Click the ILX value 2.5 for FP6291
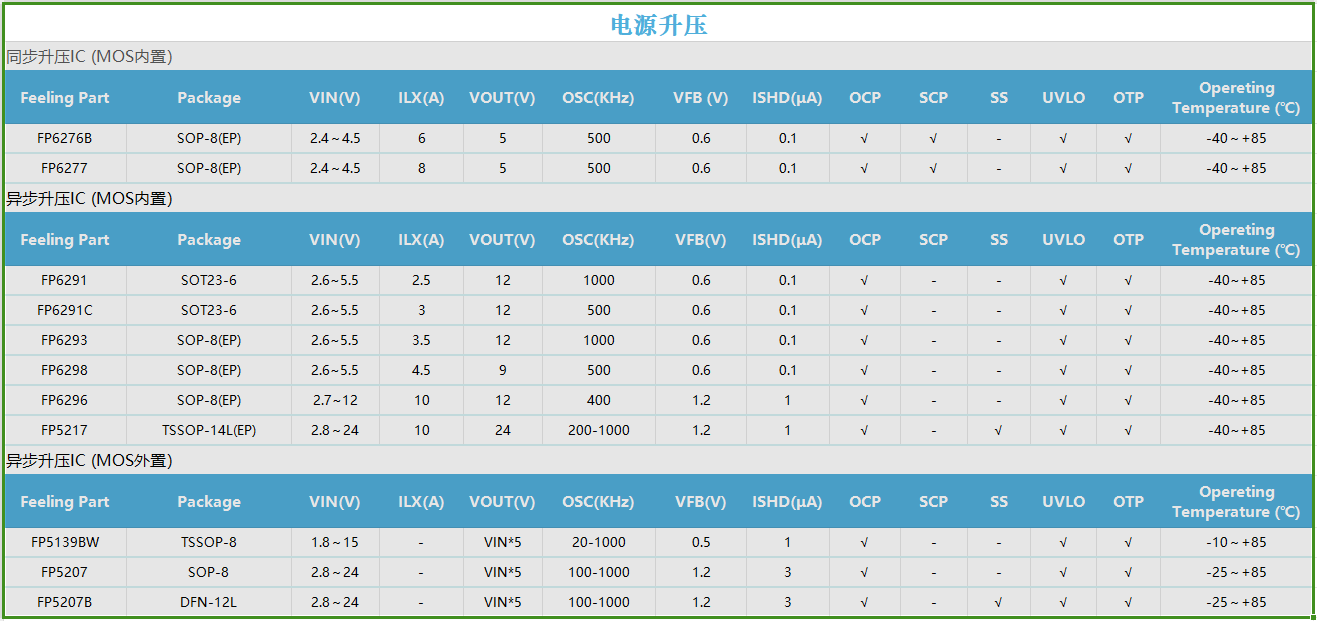 coord(422,280)
